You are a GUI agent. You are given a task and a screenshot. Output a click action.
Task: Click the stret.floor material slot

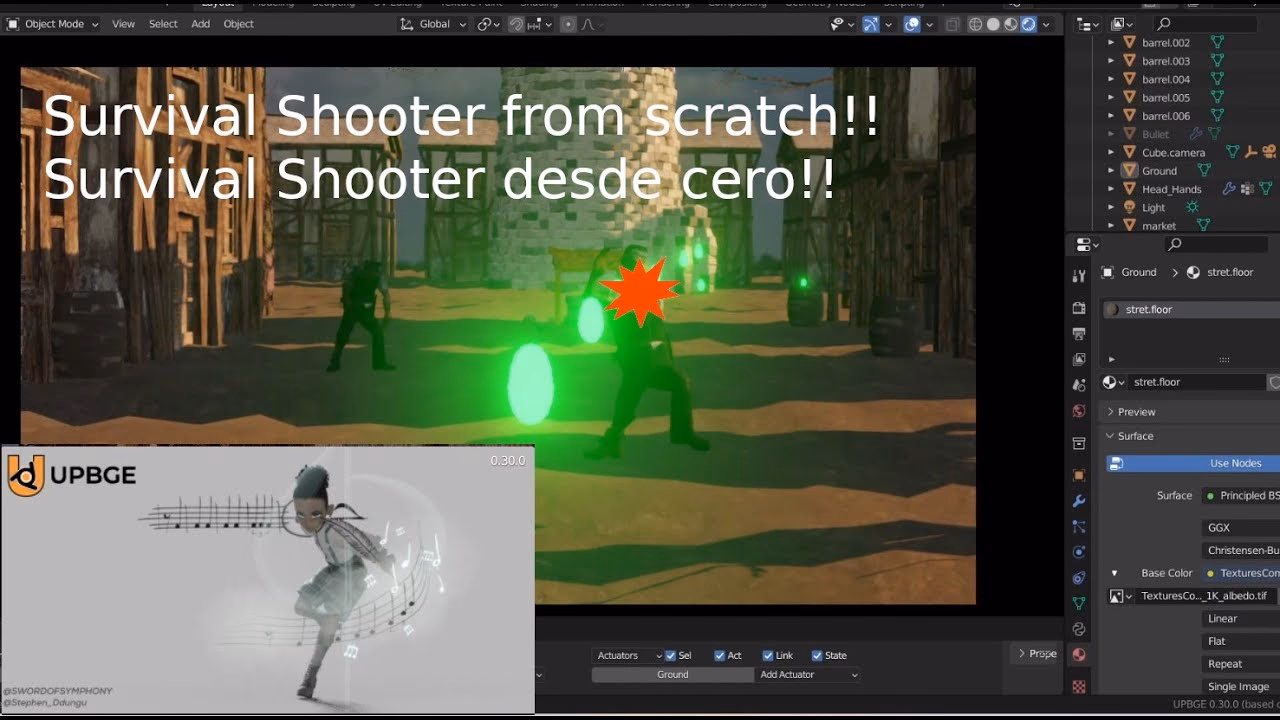pyautogui.click(x=1192, y=310)
